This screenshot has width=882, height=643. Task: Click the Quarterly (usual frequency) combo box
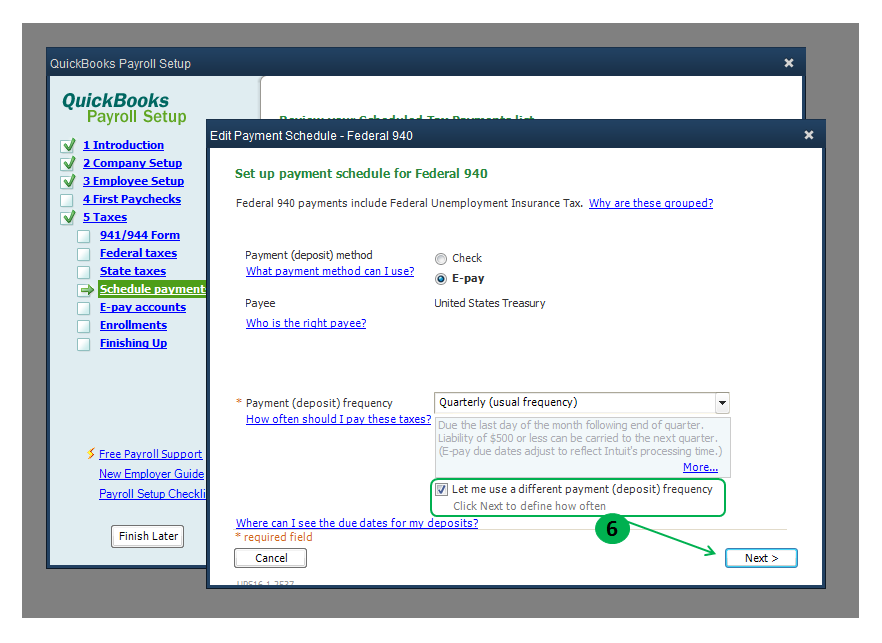582,403
